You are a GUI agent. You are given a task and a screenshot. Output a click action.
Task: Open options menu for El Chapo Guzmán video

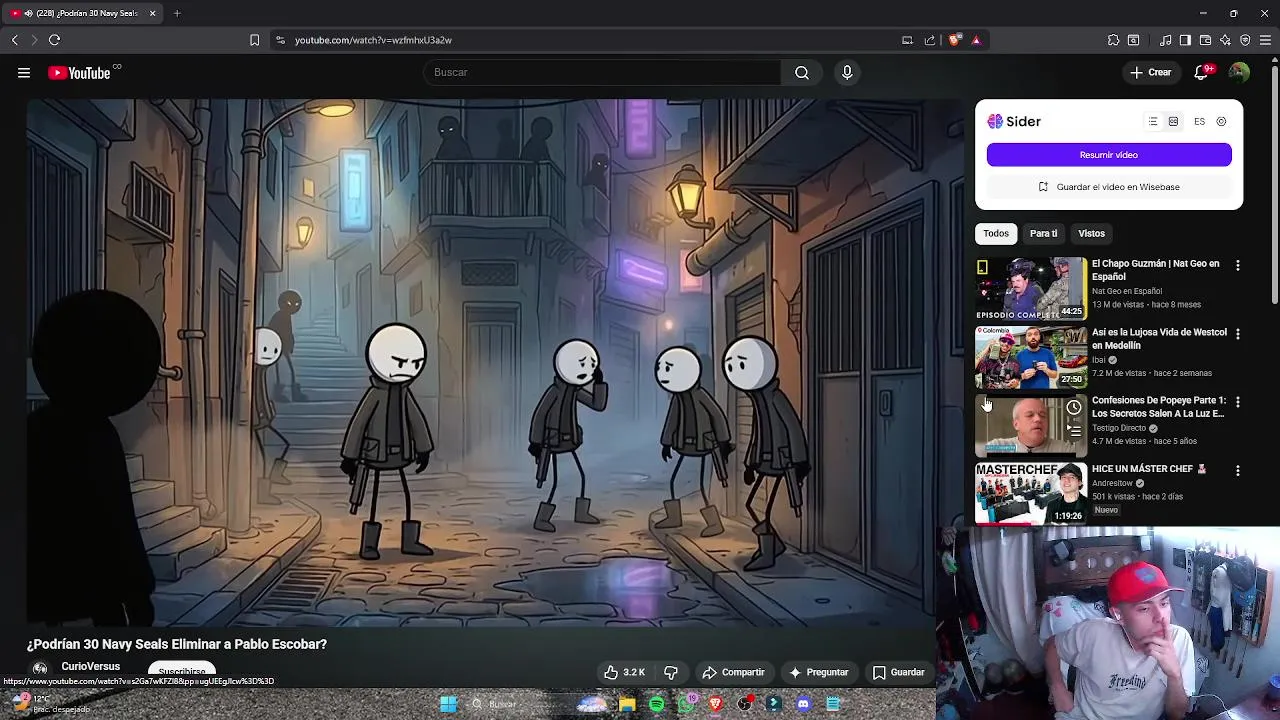(1237, 266)
